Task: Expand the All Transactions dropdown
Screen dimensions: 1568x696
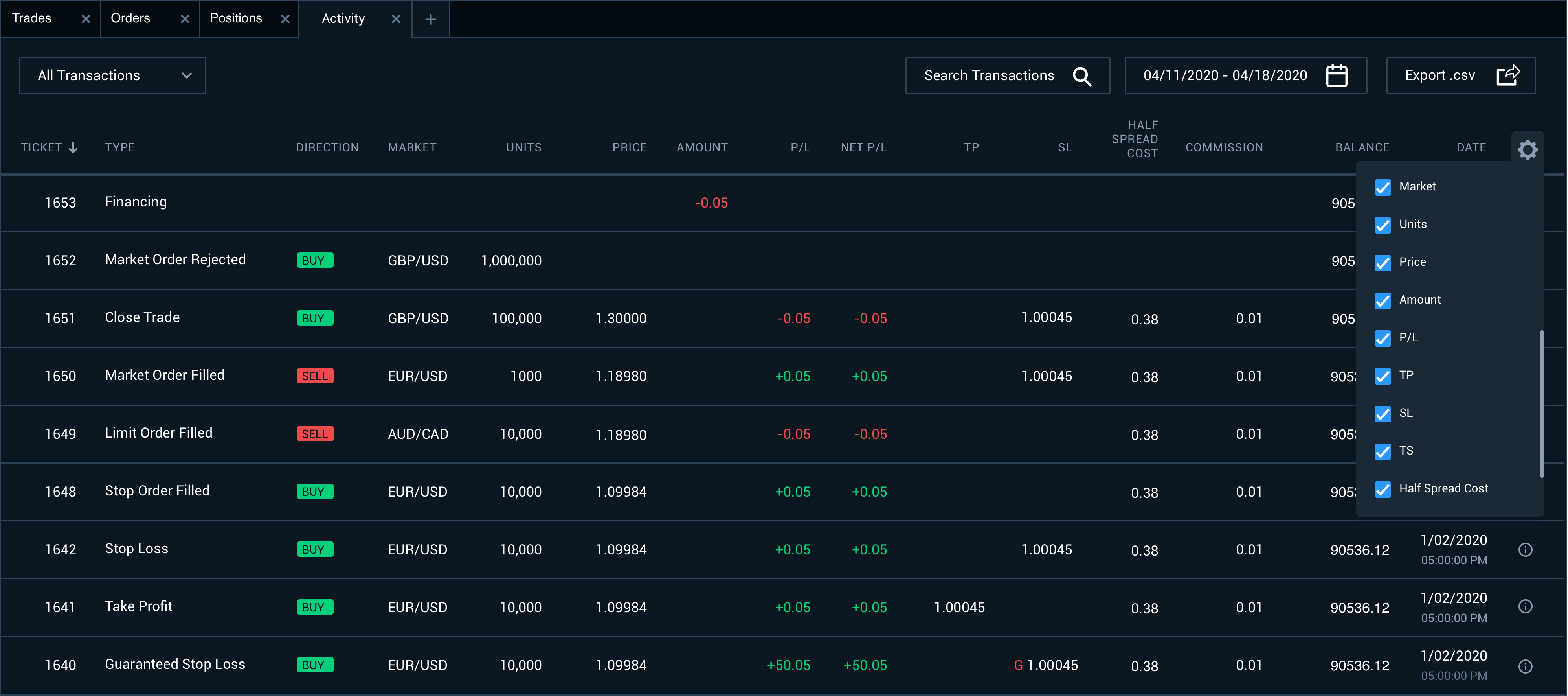Action: 113,75
